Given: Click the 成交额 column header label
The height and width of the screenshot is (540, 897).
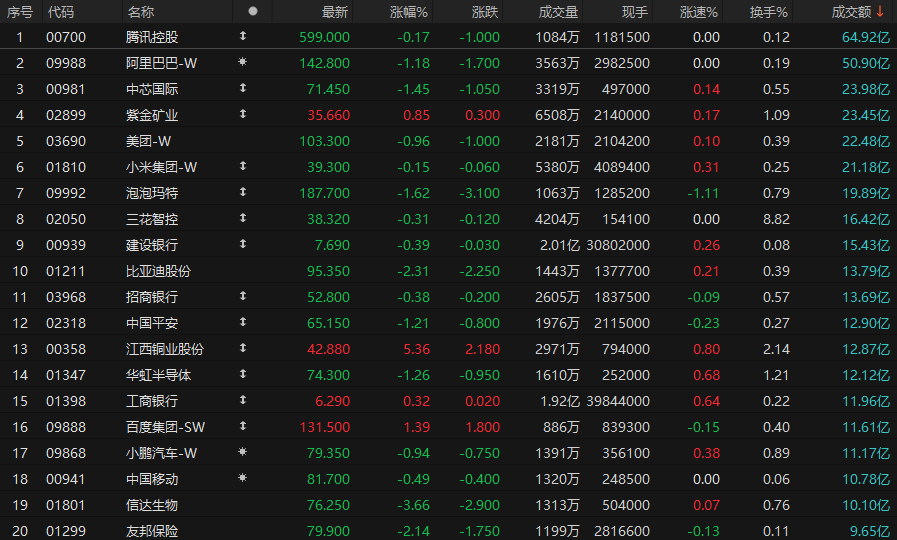Looking at the screenshot, I should click(851, 12).
